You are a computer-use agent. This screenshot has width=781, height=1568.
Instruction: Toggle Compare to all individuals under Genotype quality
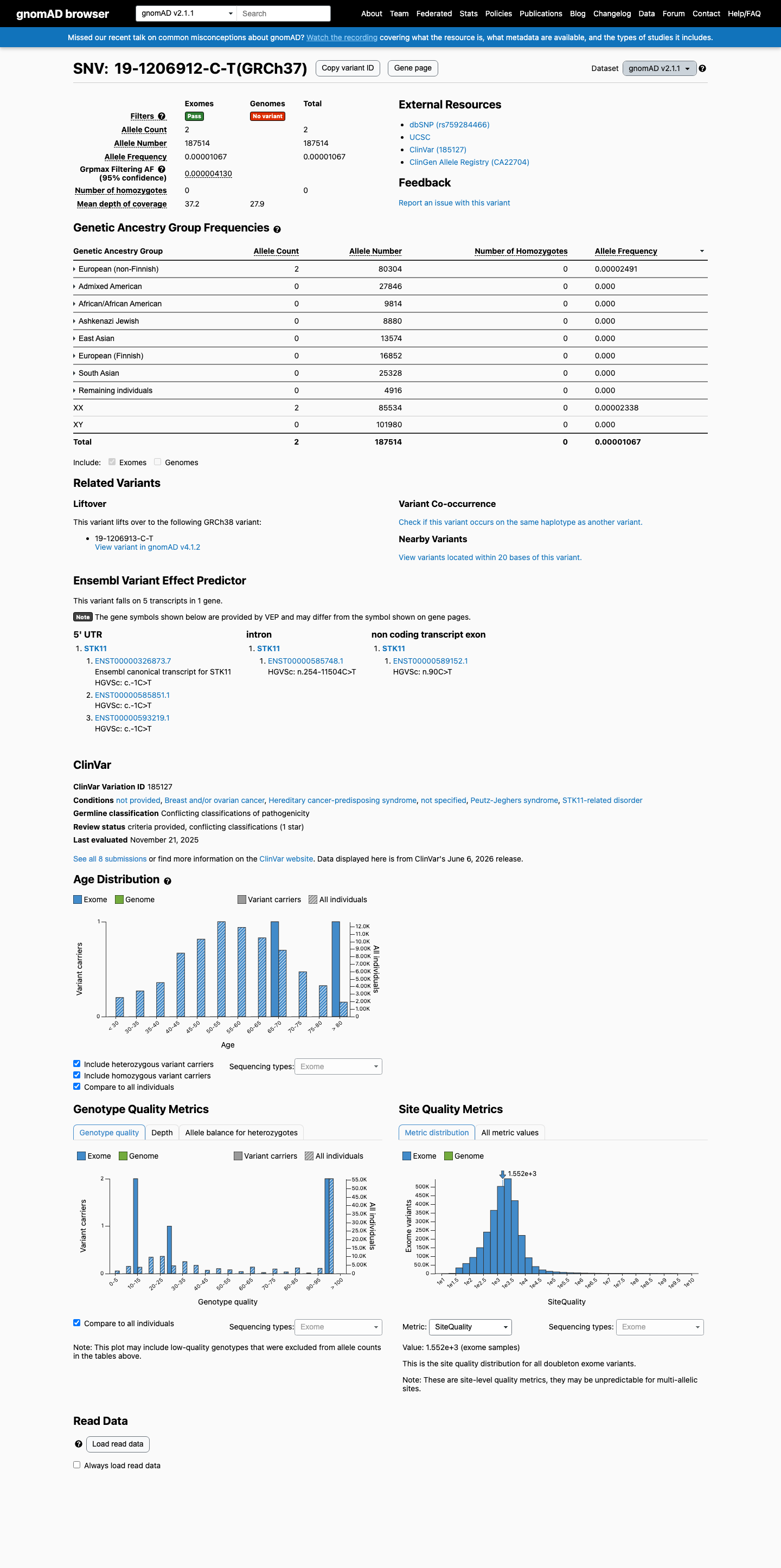tap(76, 1323)
